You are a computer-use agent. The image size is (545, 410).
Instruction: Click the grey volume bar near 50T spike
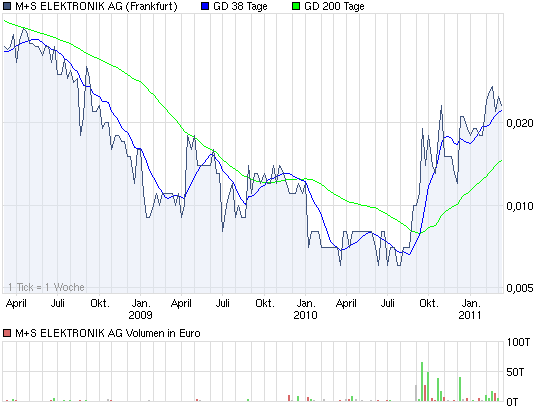(416, 393)
